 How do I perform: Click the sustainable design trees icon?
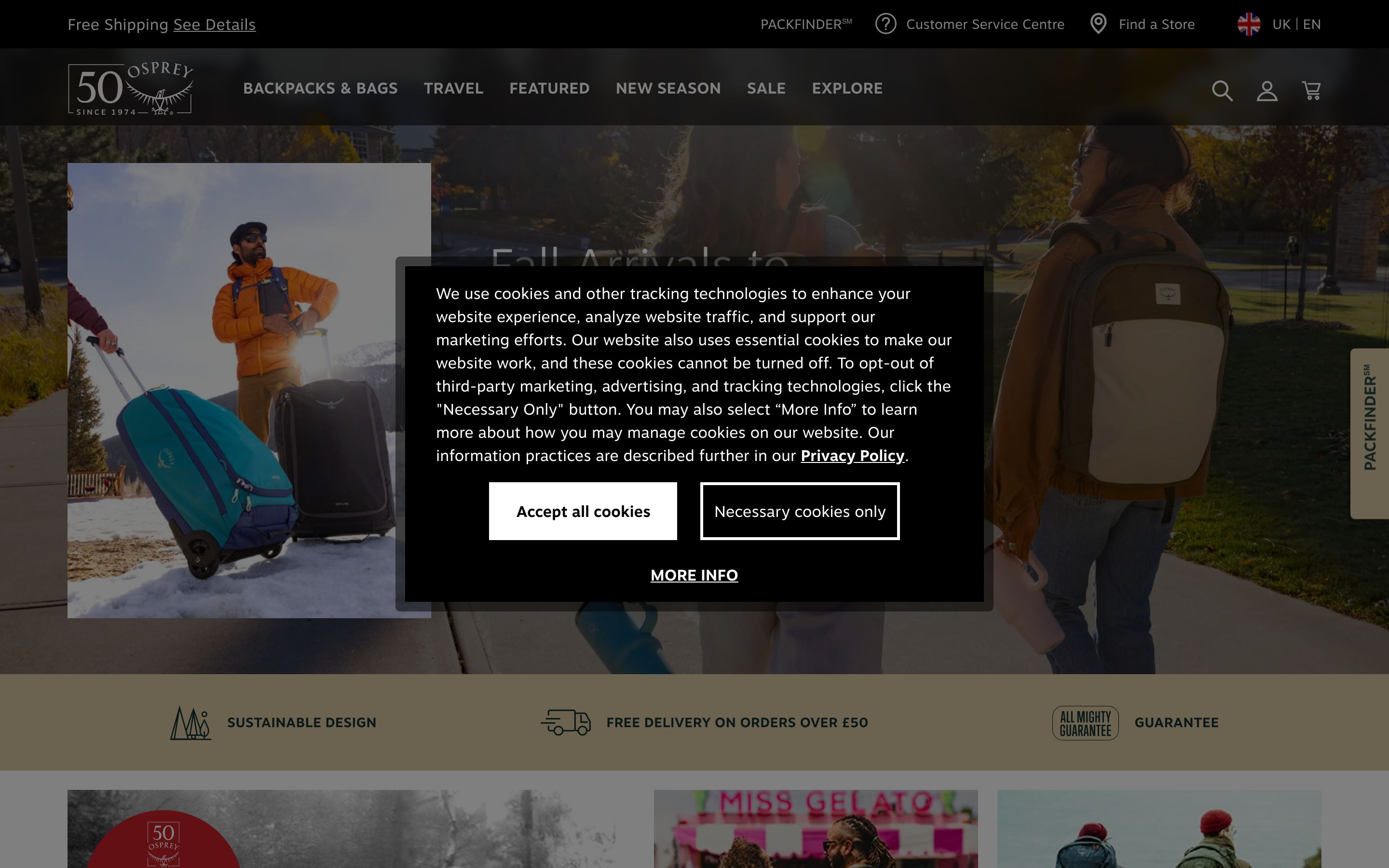tap(191, 723)
